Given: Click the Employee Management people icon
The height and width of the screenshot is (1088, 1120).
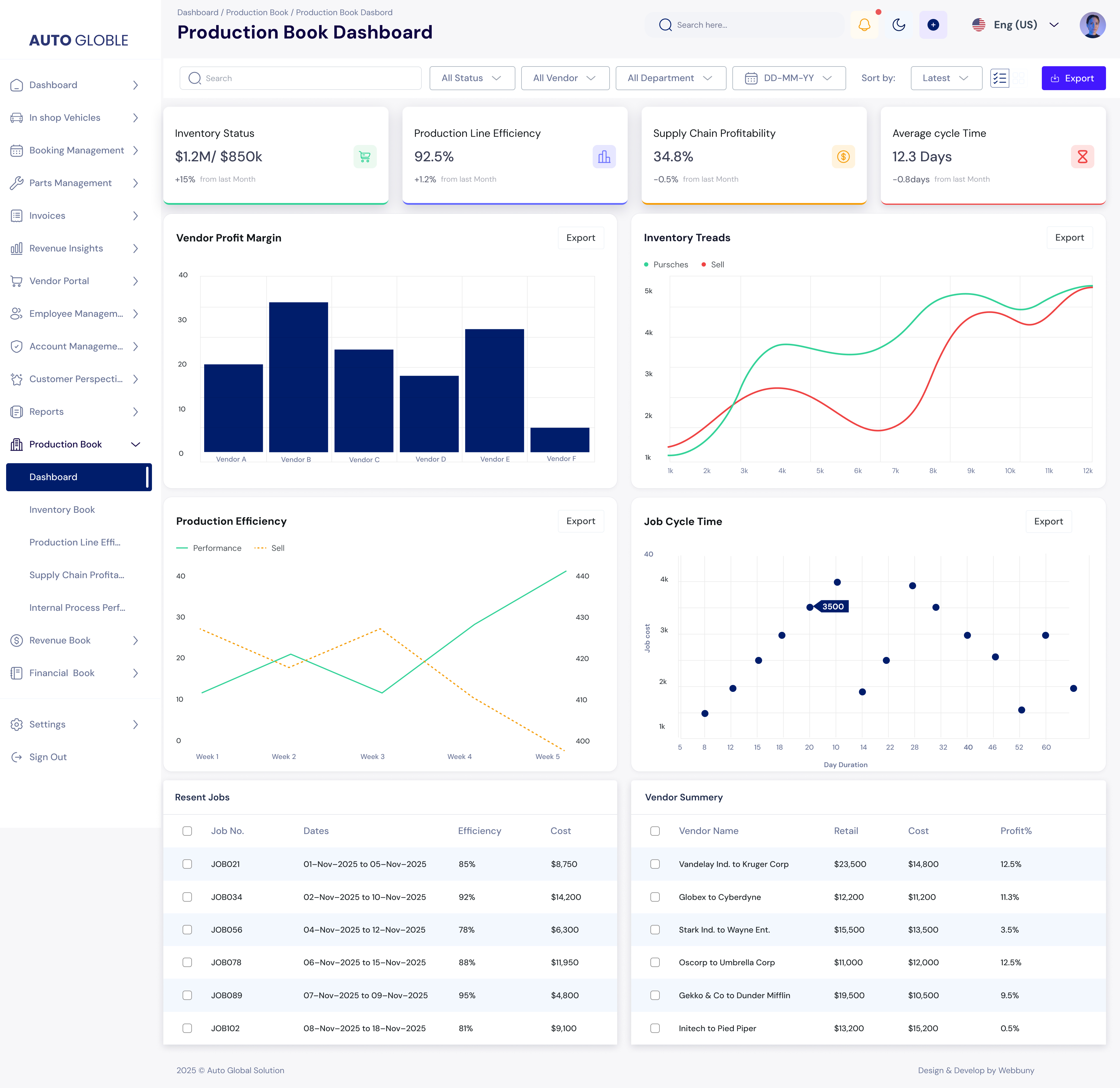Looking at the screenshot, I should point(17,314).
